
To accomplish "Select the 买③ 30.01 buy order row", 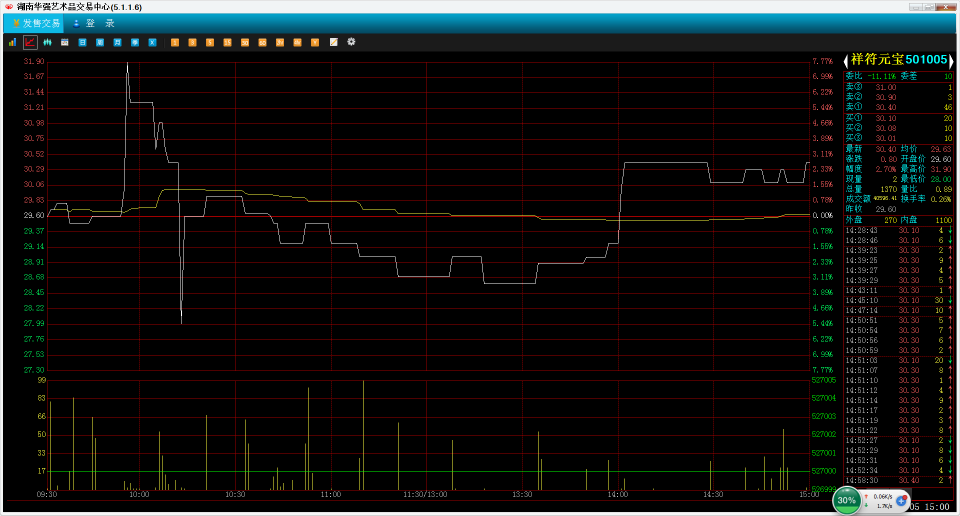I will click(x=899, y=138).
